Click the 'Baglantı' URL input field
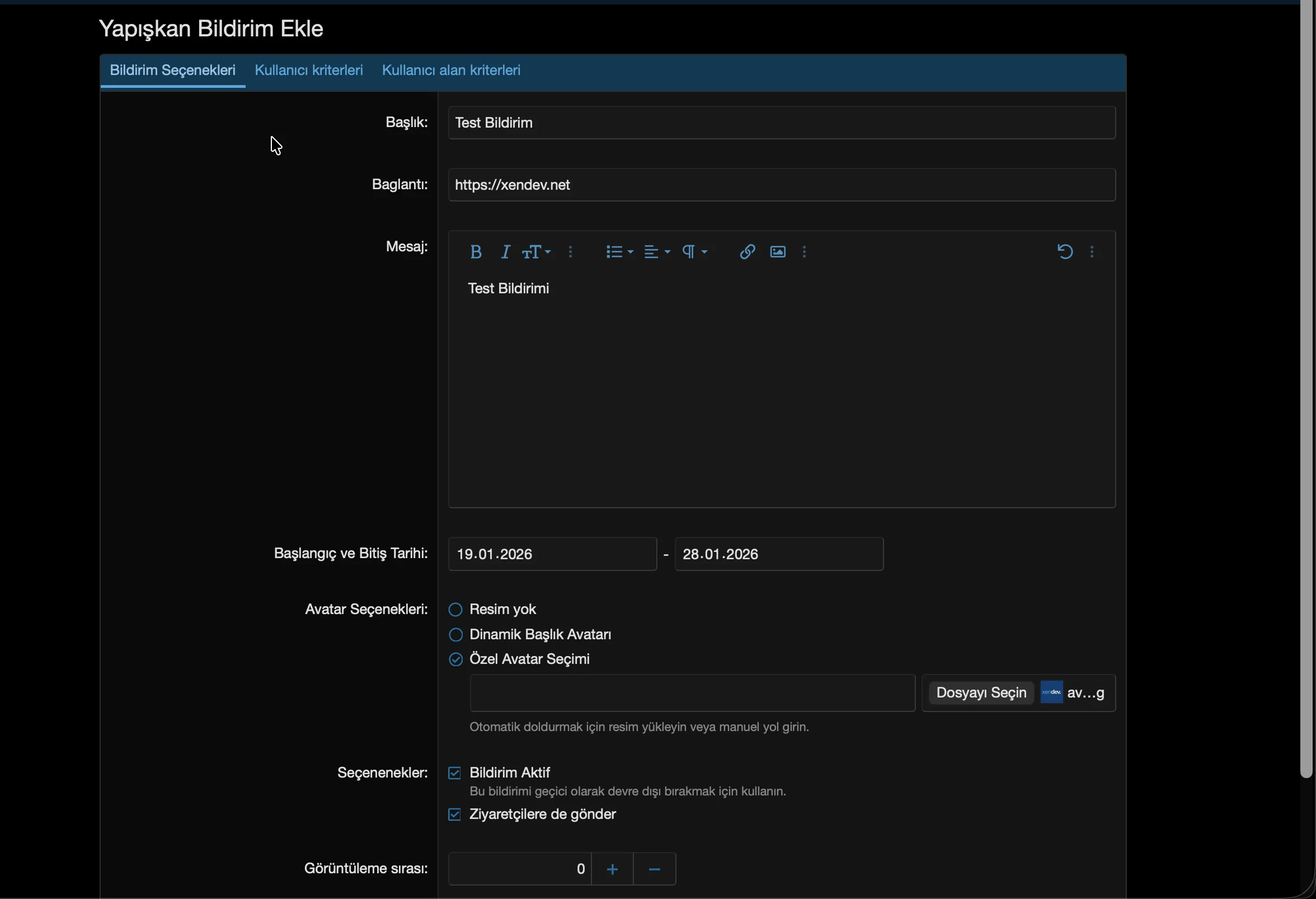Image resolution: width=1316 pixels, height=899 pixels. [782, 185]
